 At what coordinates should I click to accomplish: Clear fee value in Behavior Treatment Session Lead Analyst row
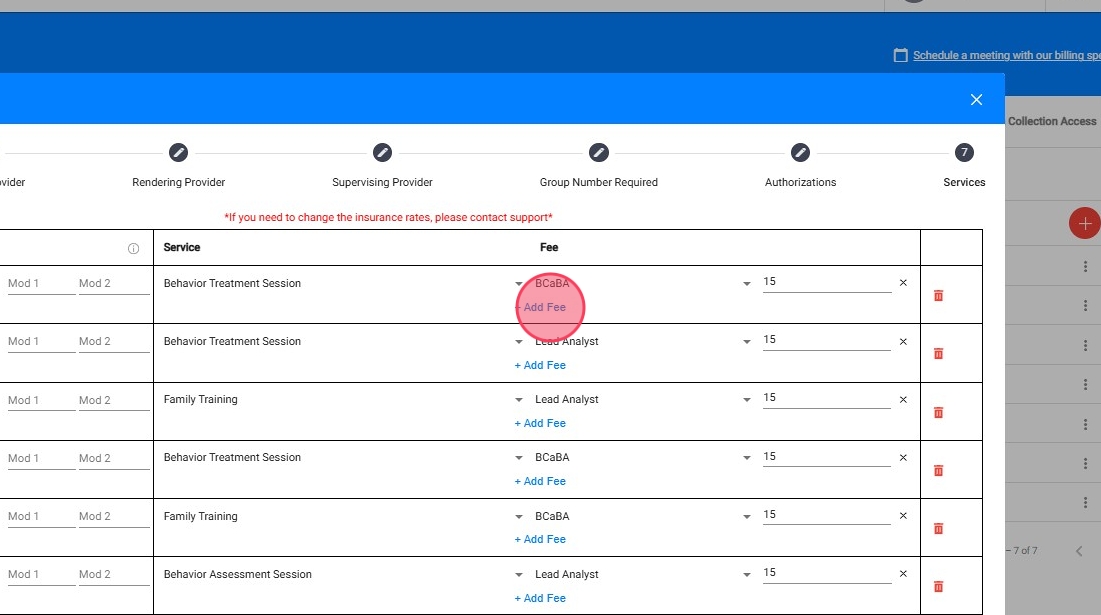(x=903, y=342)
